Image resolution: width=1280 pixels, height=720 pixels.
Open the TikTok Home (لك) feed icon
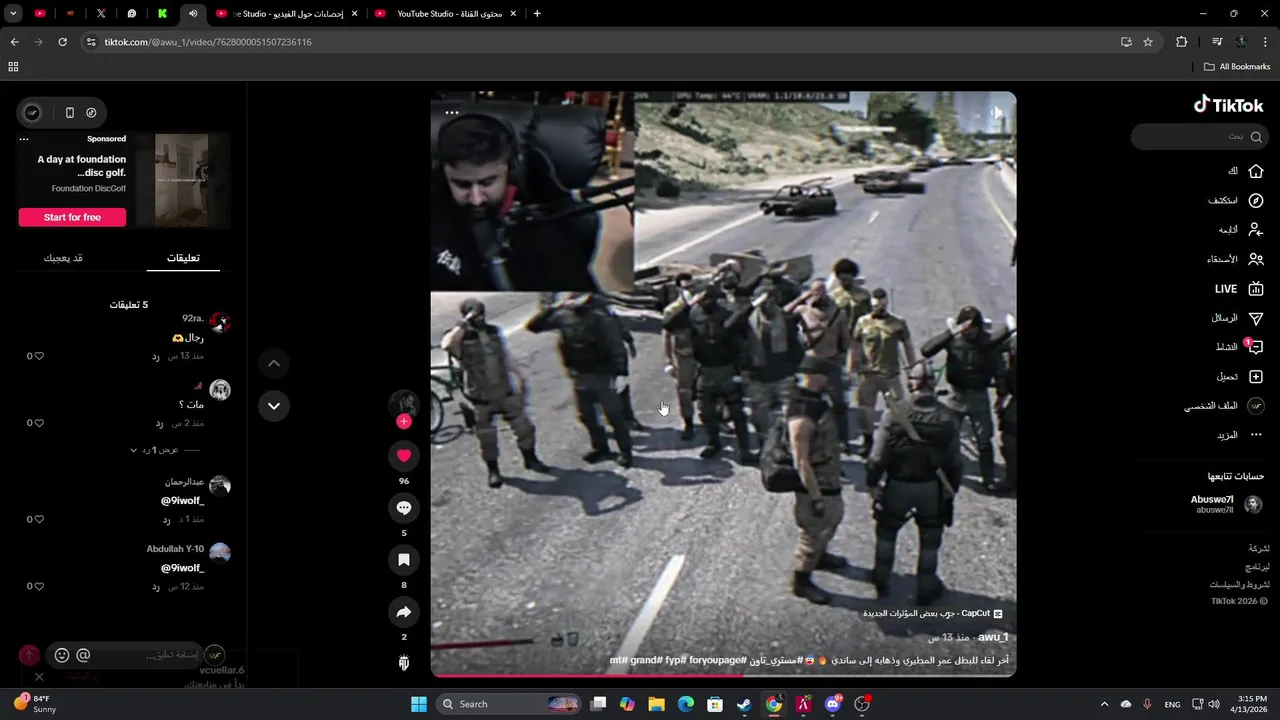(1256, 171)
